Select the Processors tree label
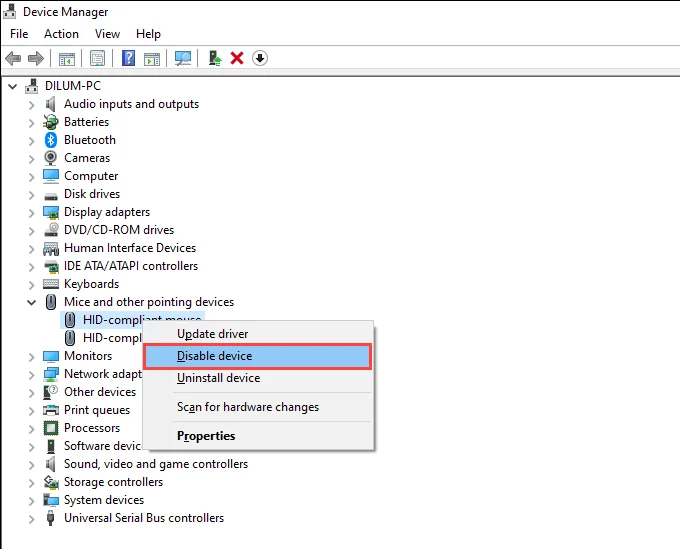 point(92,428)
